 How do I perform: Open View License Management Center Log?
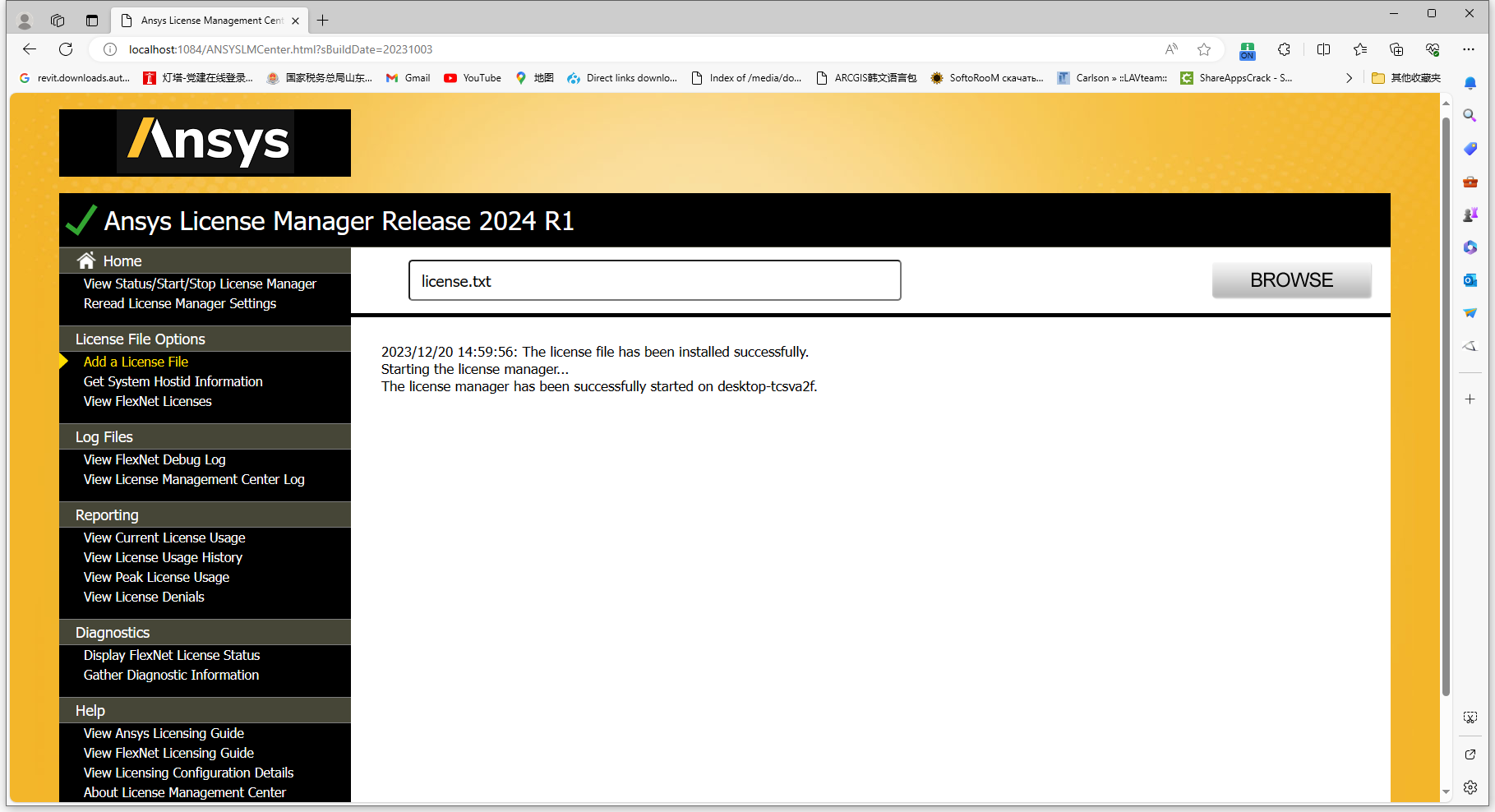click(x=194, y=479)
